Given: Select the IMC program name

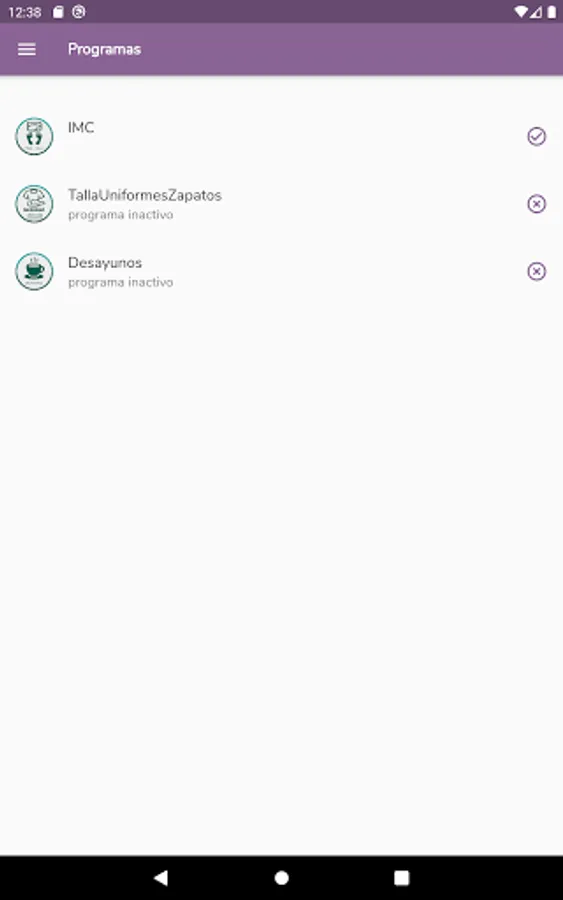Looking at the screenshot, I should tap(81, 127).
